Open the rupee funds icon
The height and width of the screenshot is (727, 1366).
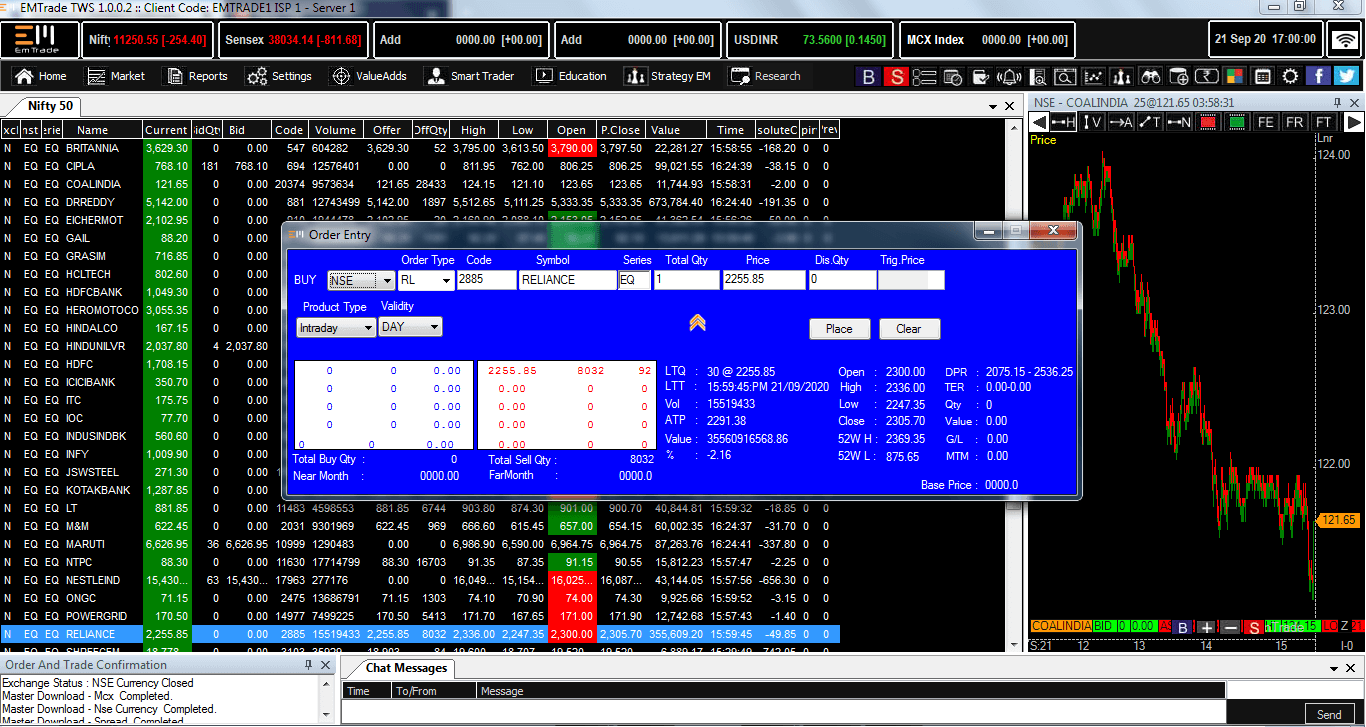tap(1207, 77)
